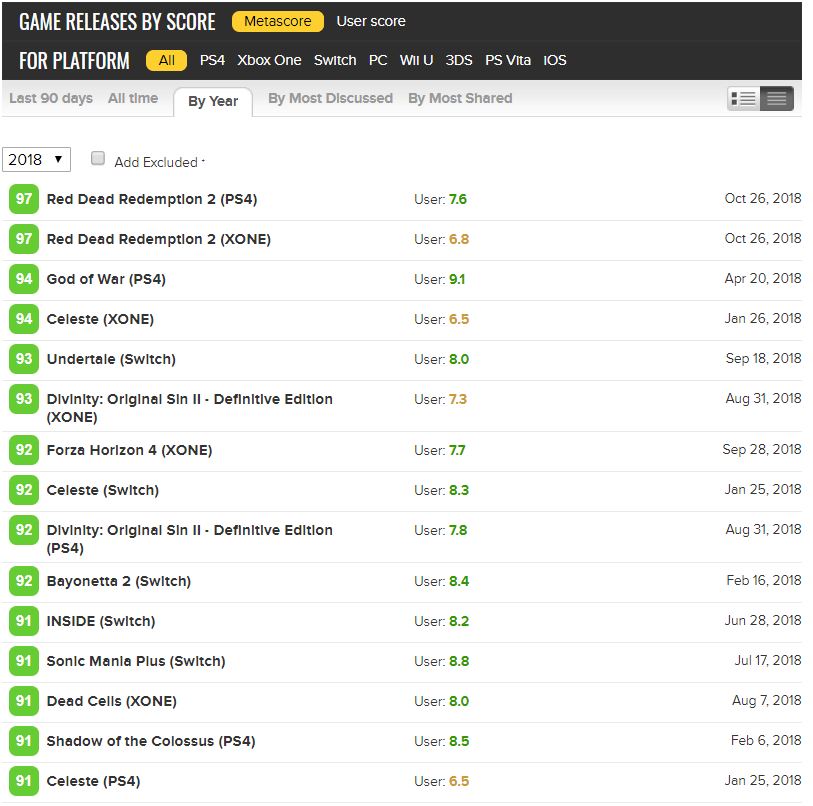The height and width of the screenshot is (806, 813).
Task: Filter platform by PS4
Action: coord(212,60)
